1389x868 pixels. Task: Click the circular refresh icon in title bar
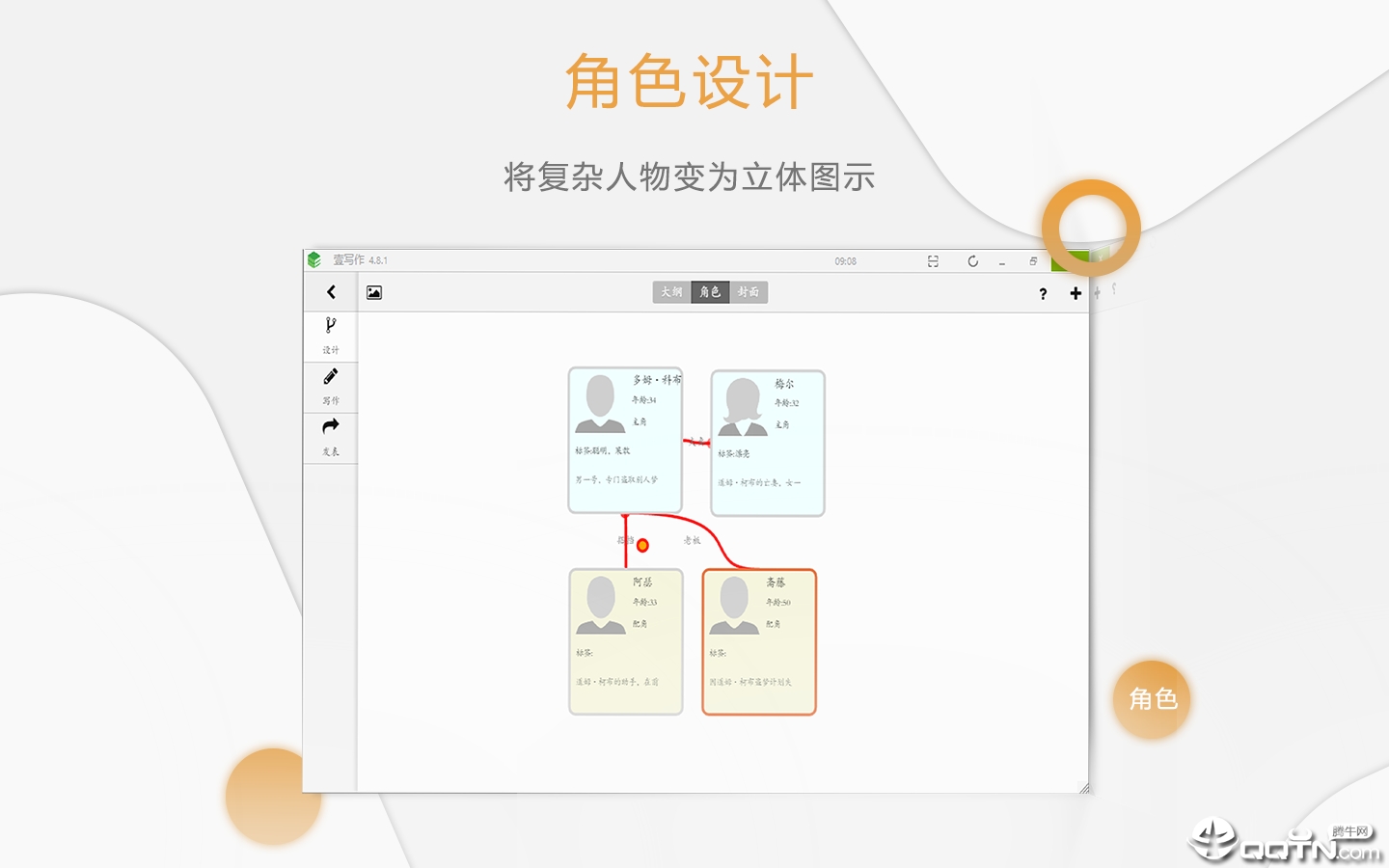(x=972, y=261)
